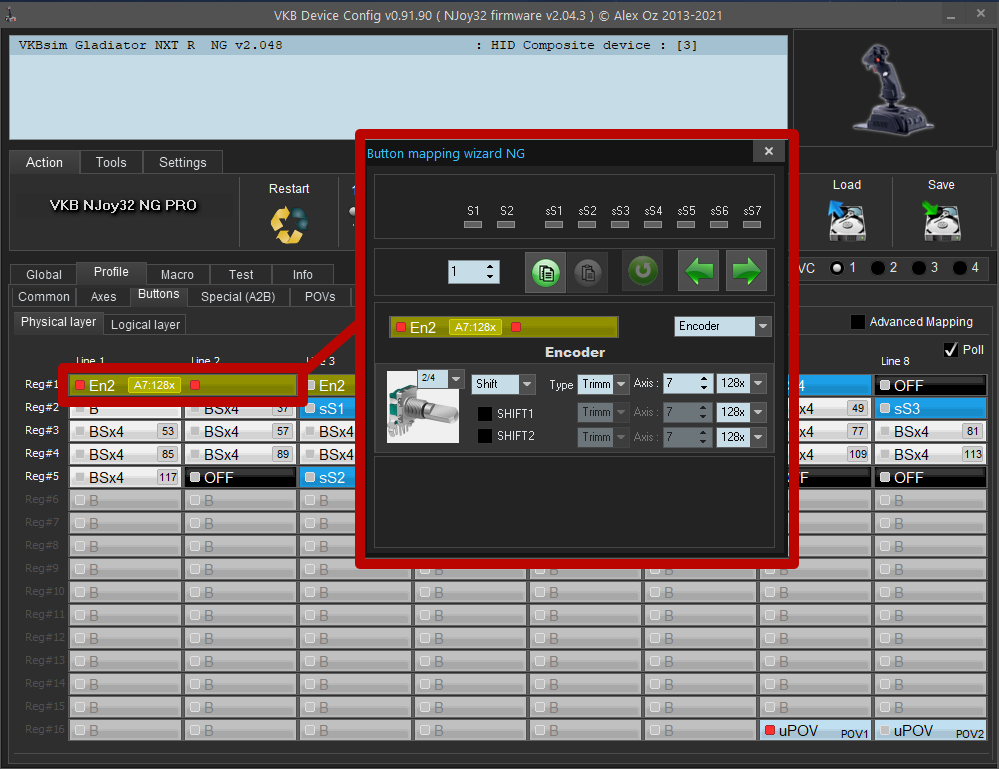Switch to the Macro tab

(177, 275)
